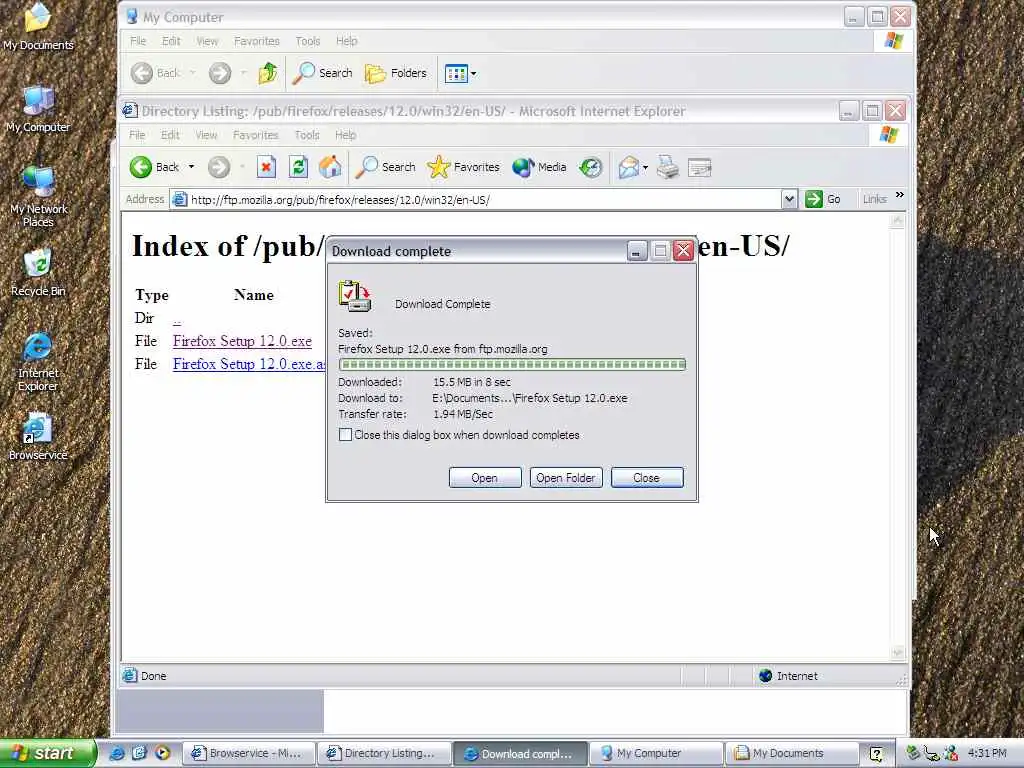The height and width of the screenshot is (768, 1024).
Task: Open Tools menu in Internet Explorer
Action: click(306, 135)
